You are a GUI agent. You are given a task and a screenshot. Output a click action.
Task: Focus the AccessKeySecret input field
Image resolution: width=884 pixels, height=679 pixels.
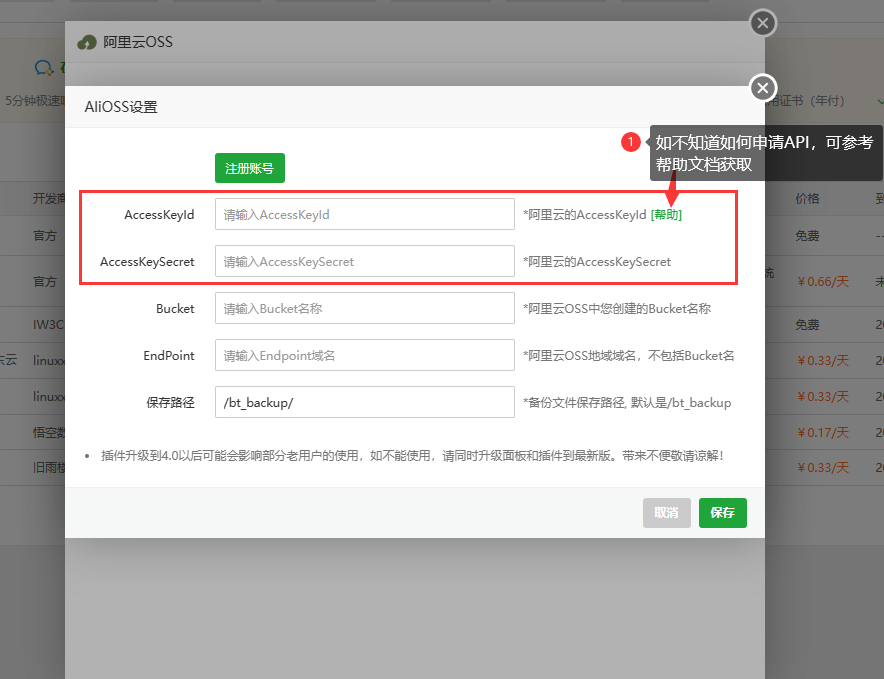tap(365, 261)
